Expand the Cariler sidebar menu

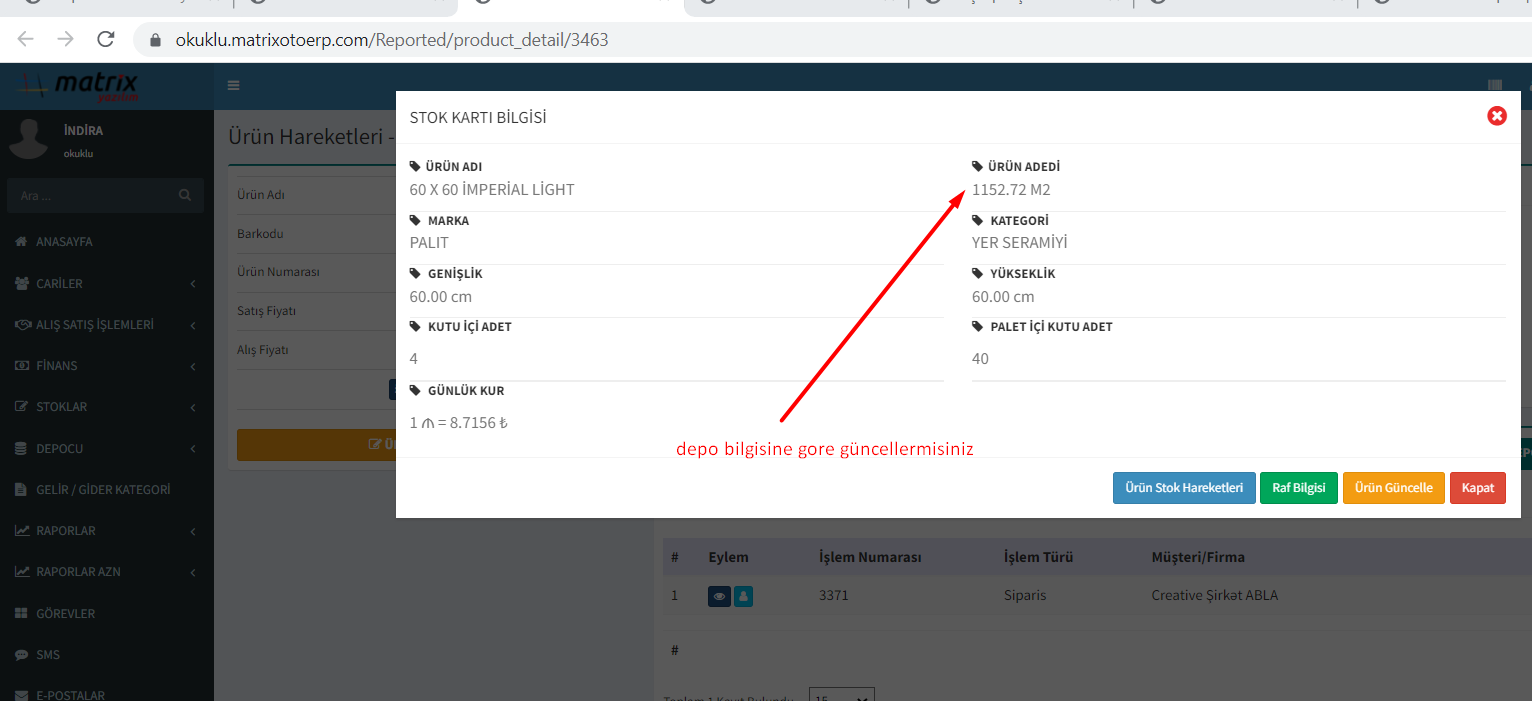pos(105,284)
